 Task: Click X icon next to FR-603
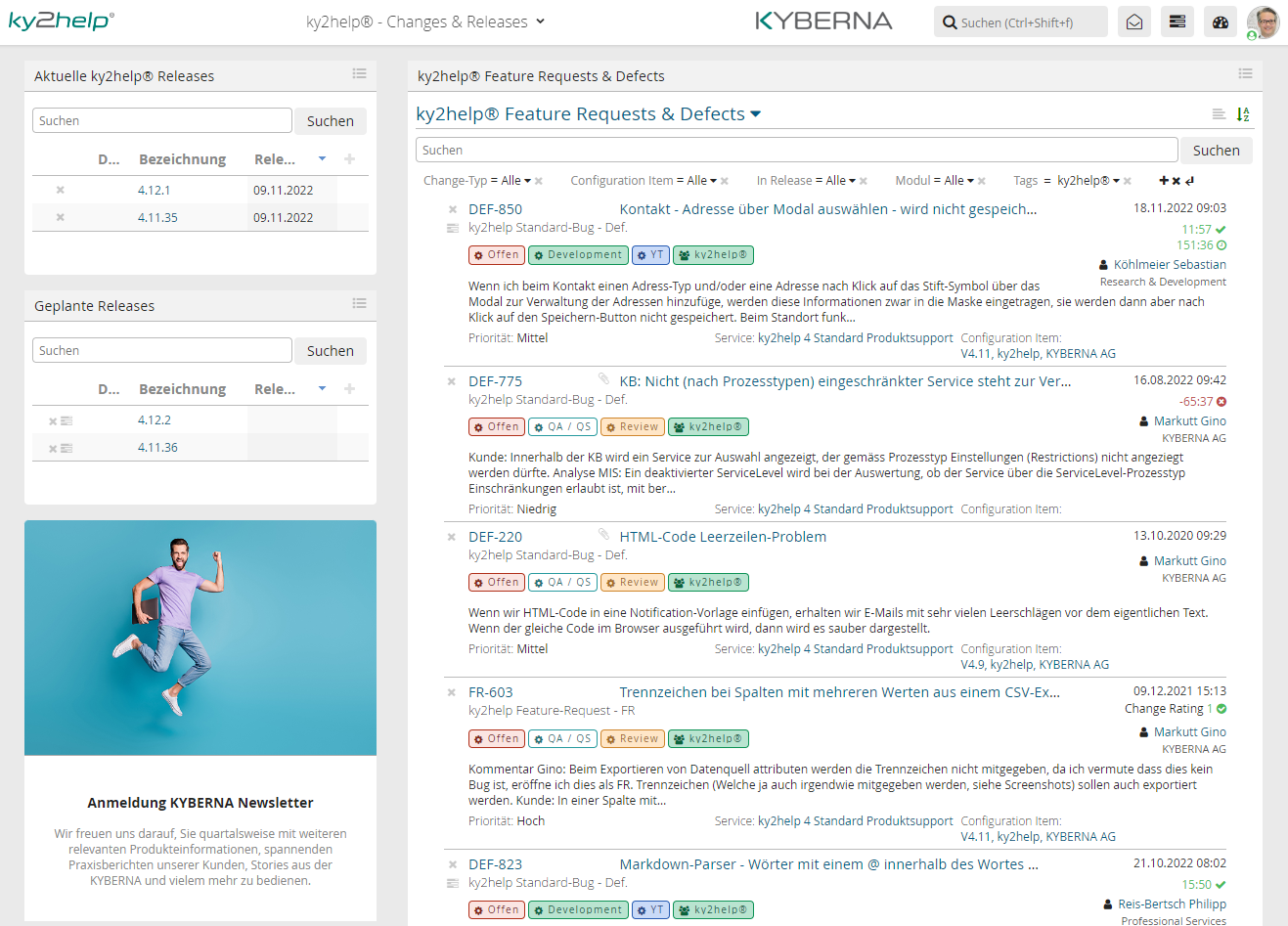click(x=452, y=692)
